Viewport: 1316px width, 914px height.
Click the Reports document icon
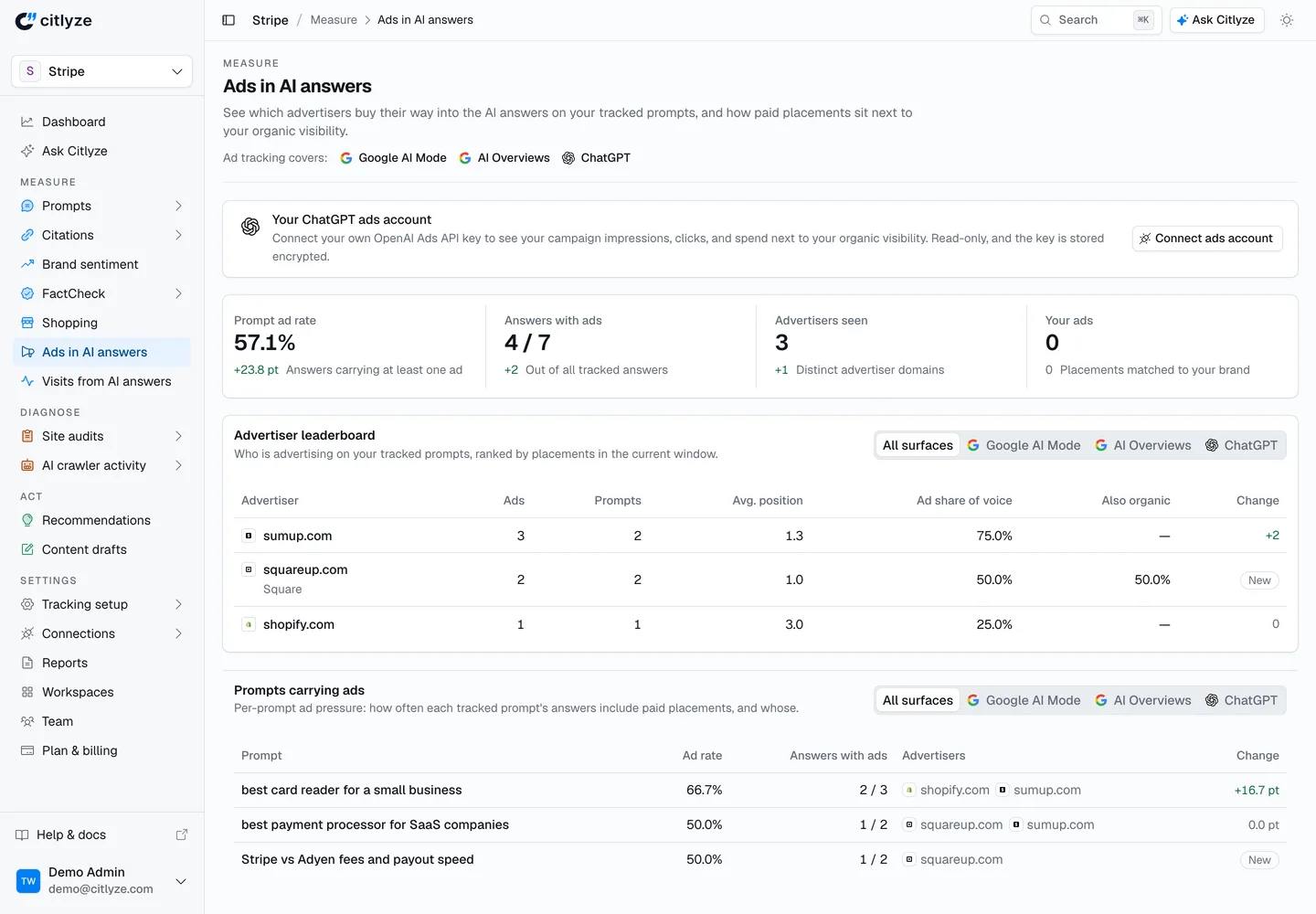coord(27,663)
